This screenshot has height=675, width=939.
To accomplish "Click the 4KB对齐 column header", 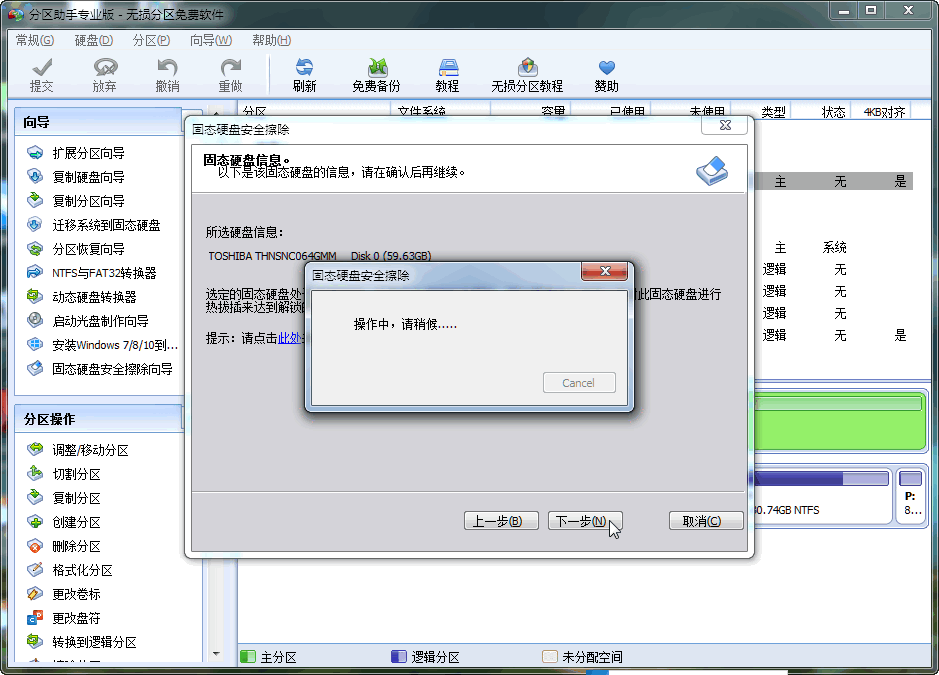I will 884,112.
